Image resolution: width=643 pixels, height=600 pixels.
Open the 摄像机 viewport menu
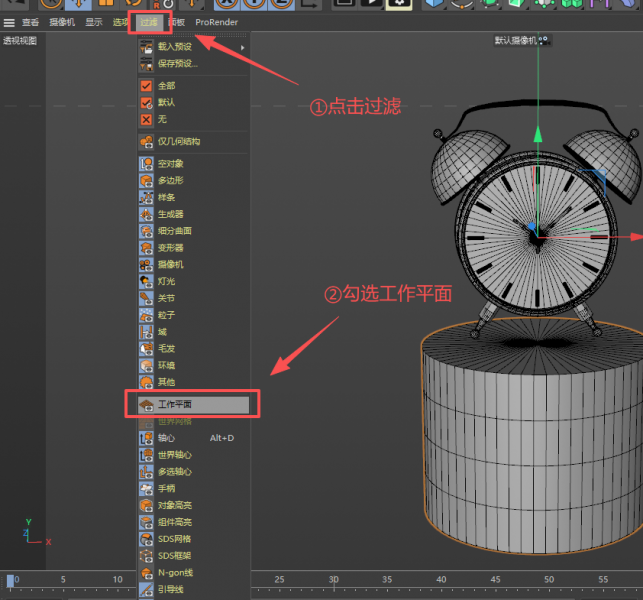click(62, 22)
